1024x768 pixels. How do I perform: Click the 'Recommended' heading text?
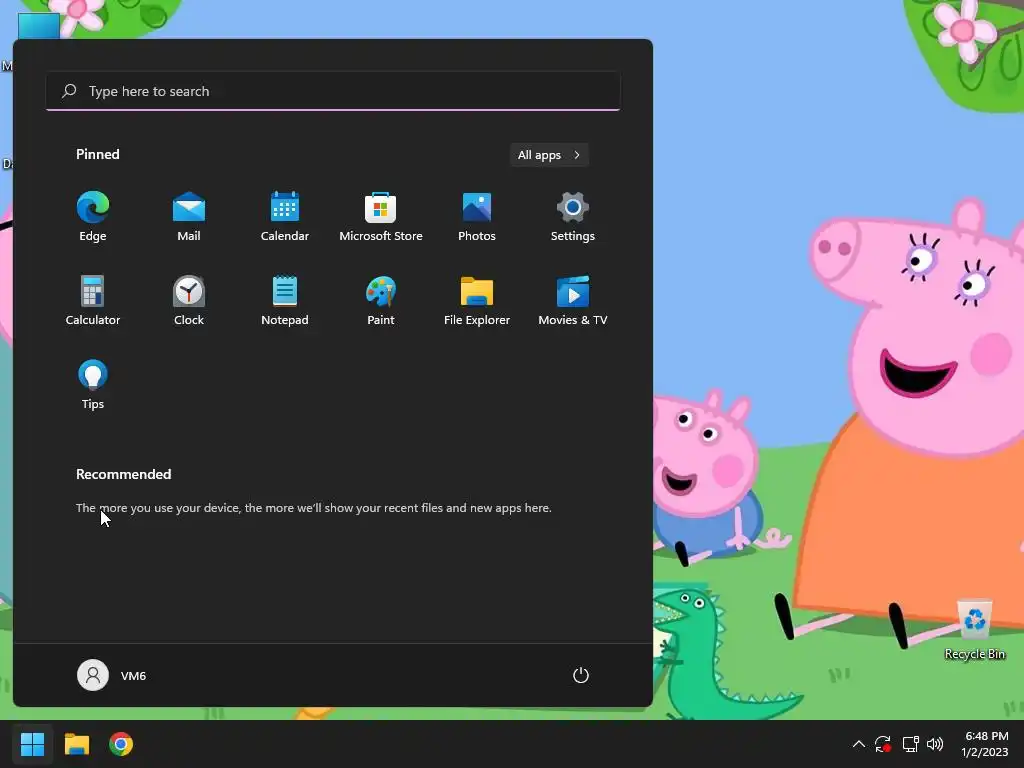[x=123, y=474]
